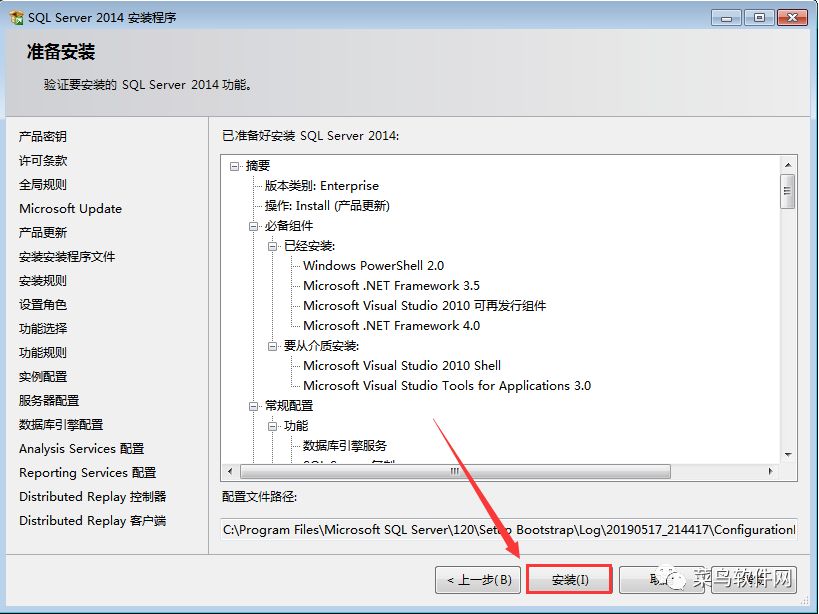Select the 功能选择 step in the sidebar
This screenshot has width=819, height=614.
[43, 328]
